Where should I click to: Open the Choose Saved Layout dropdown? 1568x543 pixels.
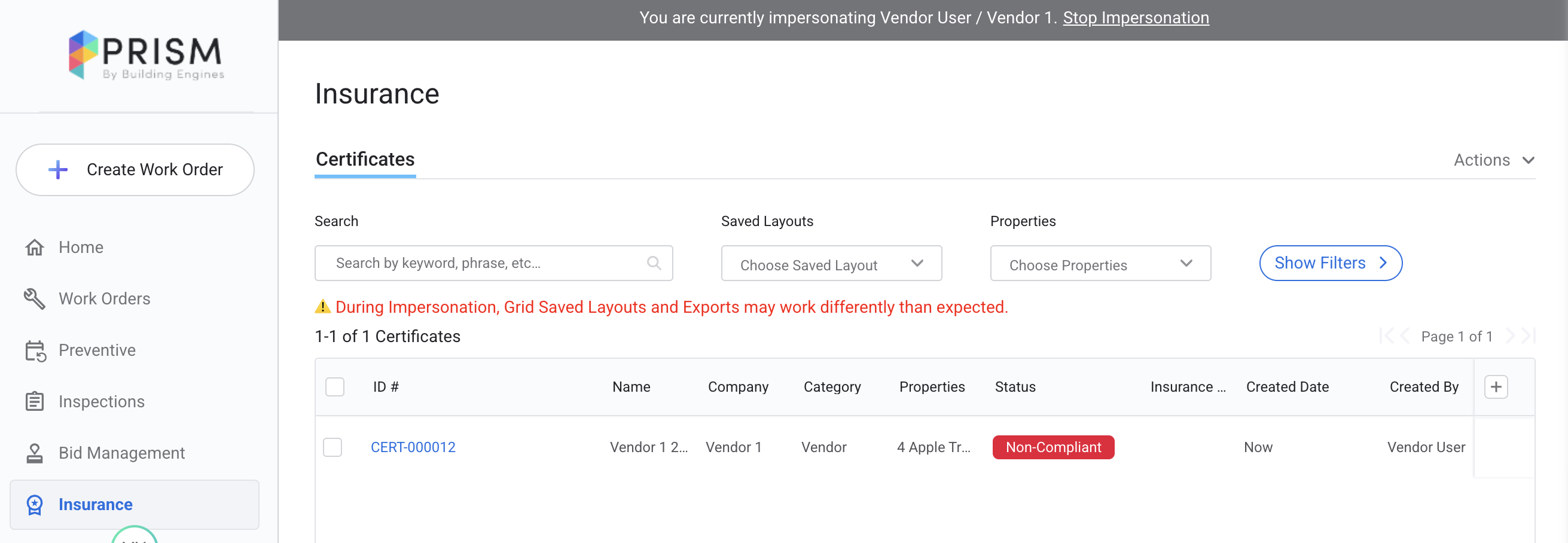831,264
